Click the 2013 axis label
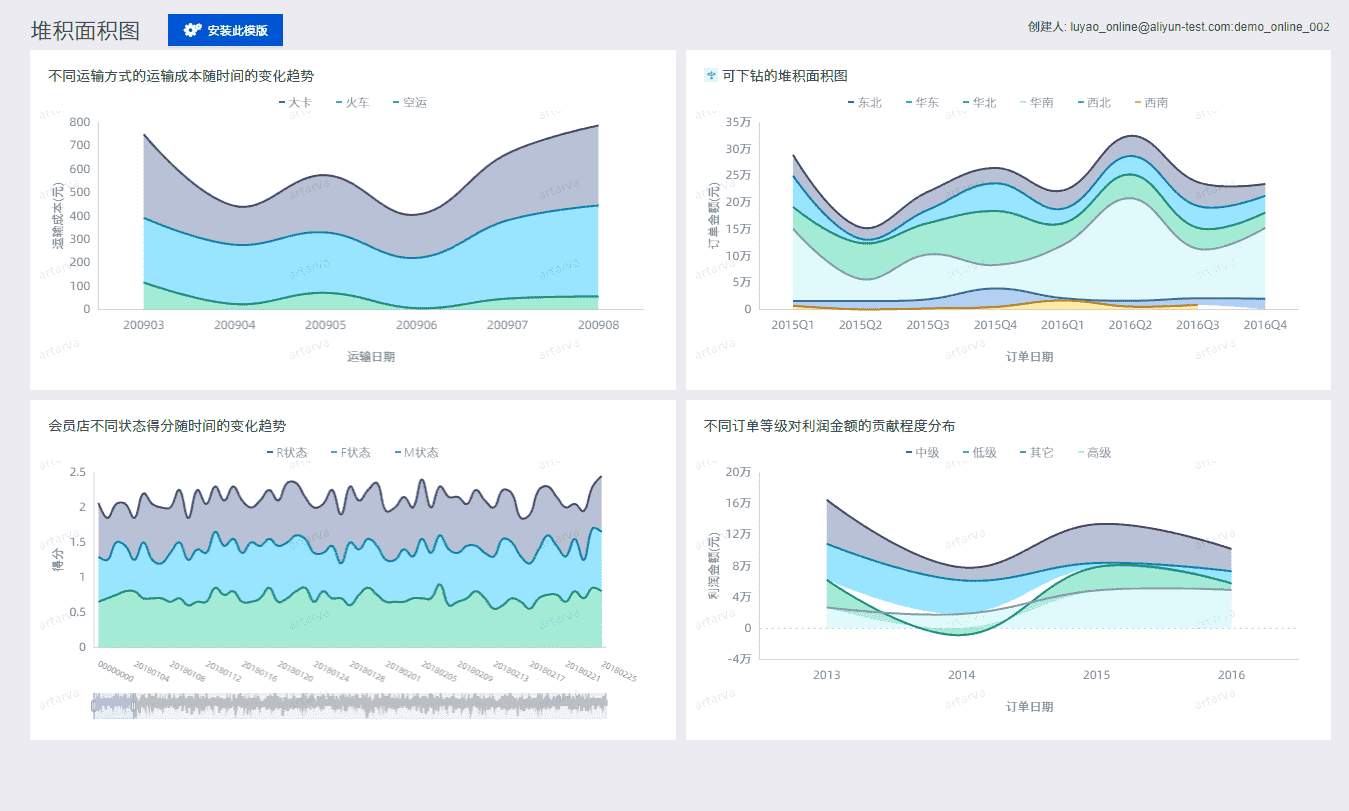Screen dimensions: 1349x811 point(827,675)
